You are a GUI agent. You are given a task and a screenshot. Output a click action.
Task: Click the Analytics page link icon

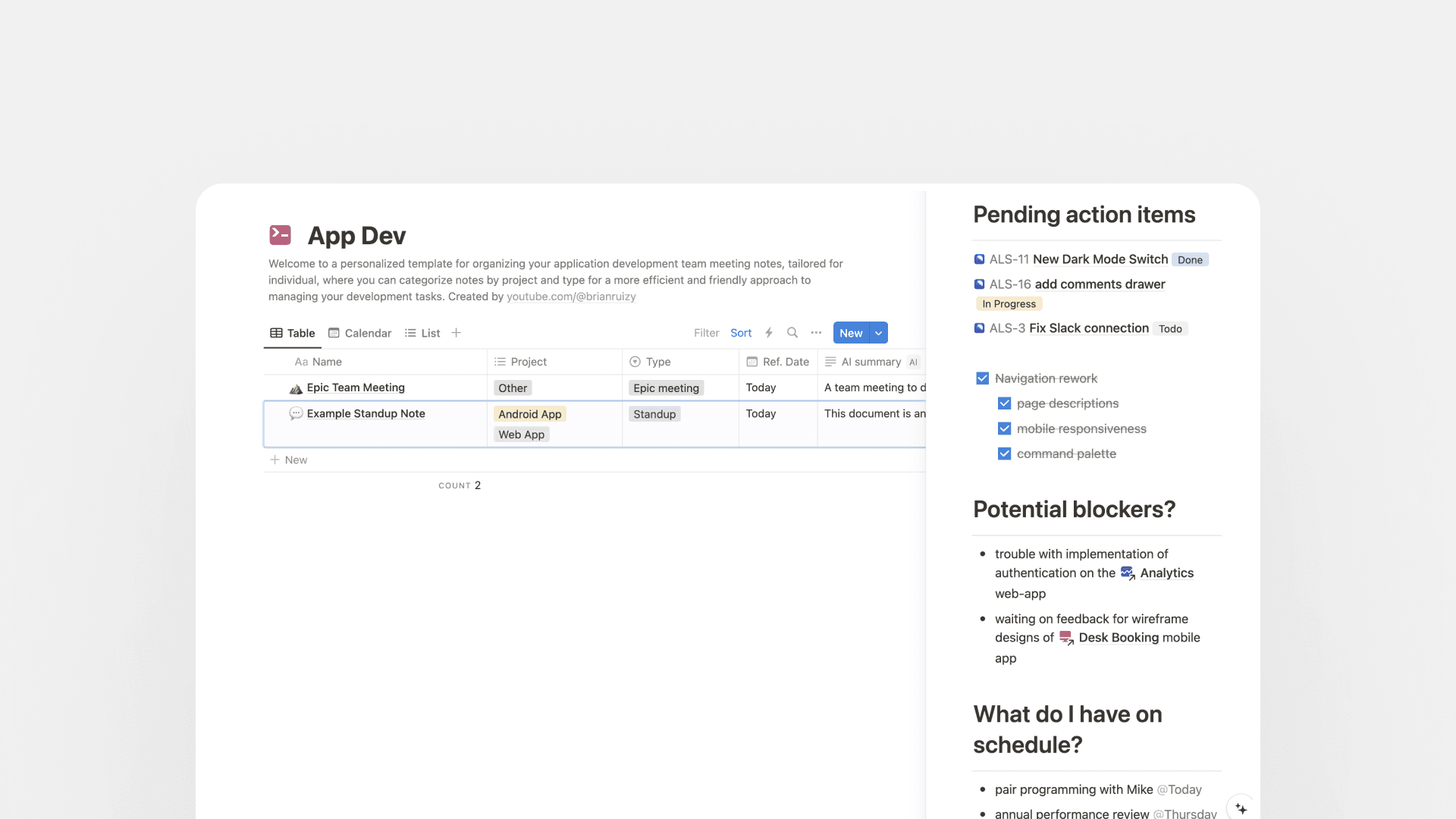click(x=1128, y=573)
